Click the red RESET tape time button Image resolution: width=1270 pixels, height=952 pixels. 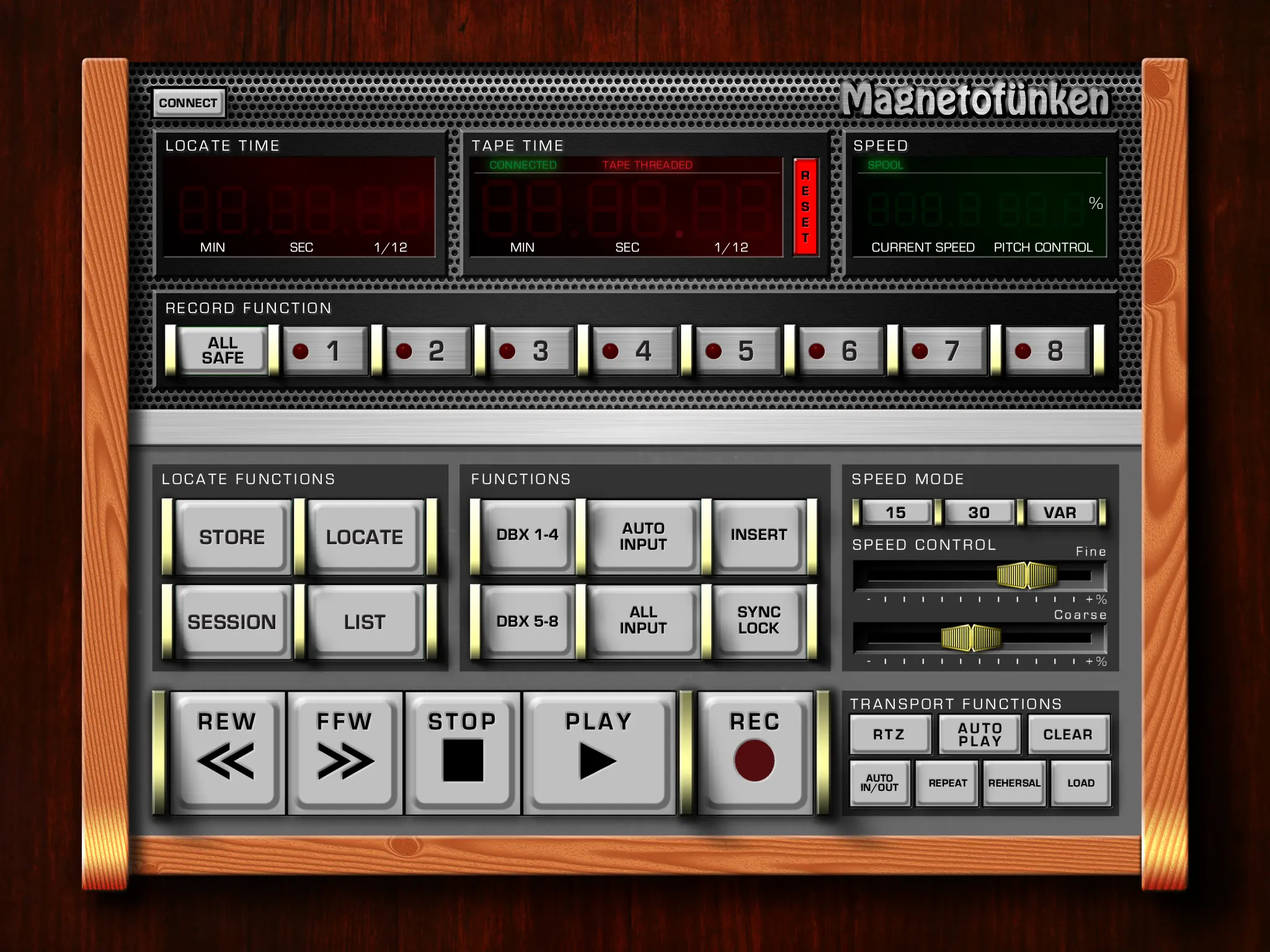click(x=805, y=207)
